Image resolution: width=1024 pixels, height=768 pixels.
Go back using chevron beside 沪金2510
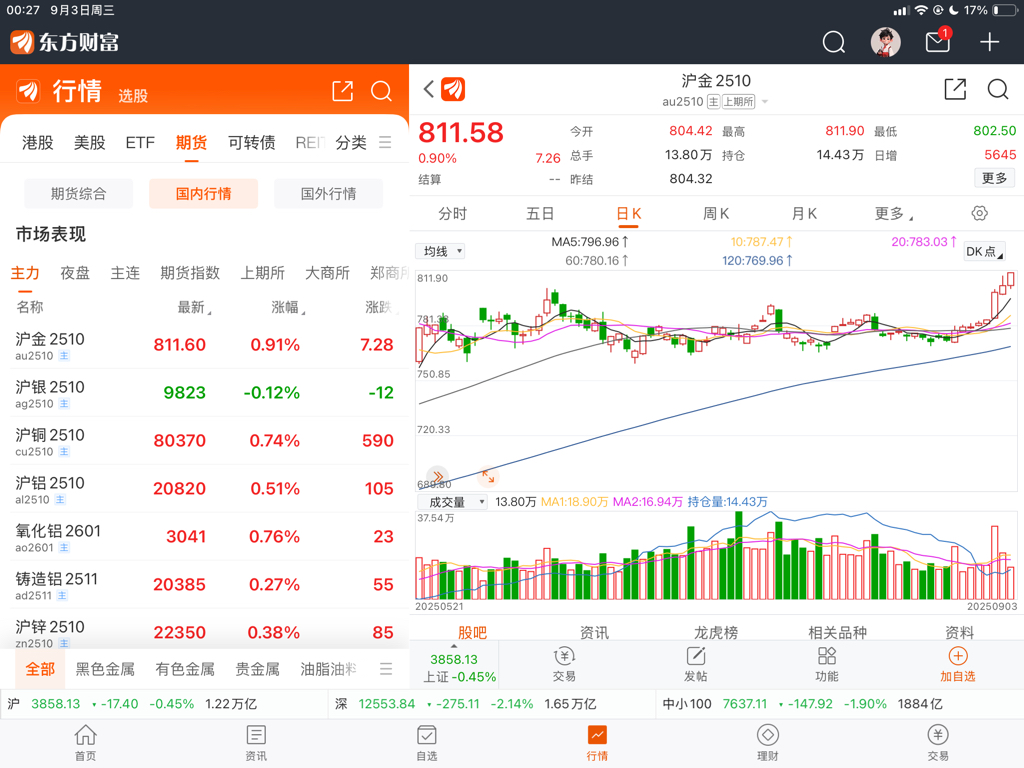[x=428, y=89]
